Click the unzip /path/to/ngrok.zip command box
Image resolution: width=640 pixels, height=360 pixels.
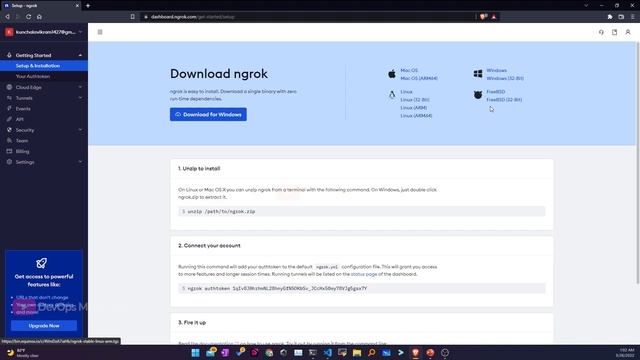click(x=362, y=211)
